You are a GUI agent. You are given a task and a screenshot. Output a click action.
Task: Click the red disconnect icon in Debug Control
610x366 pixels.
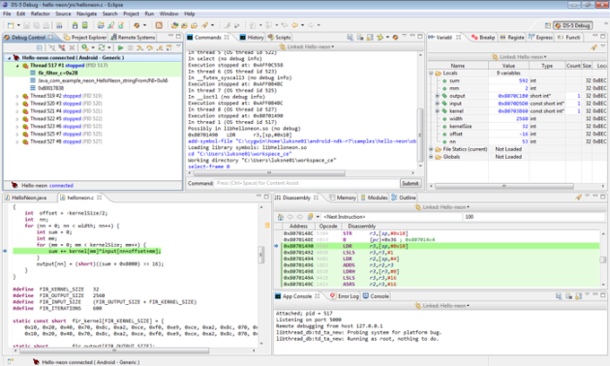pyautogui.click(x=62, y=48)
